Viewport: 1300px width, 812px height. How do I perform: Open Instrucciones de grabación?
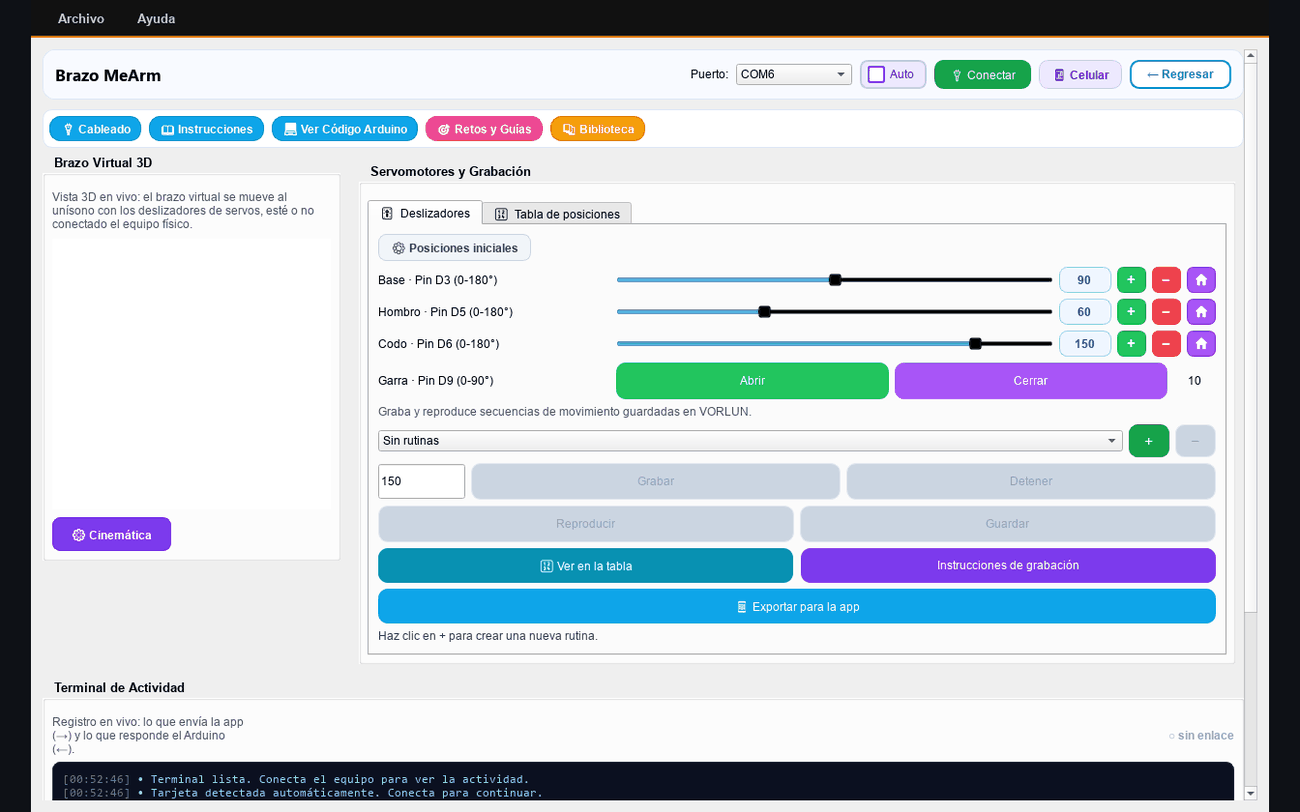point(1008,566)
